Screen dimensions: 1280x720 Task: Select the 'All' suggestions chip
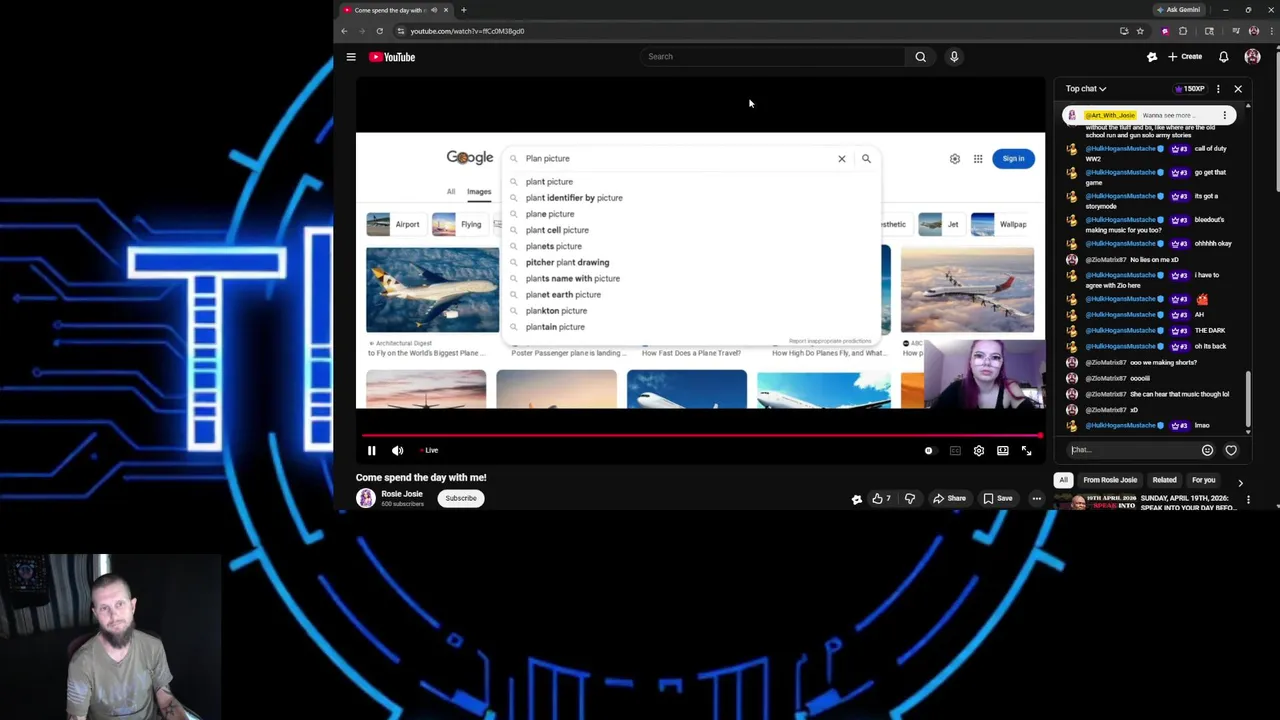(x=1063, y=480)
